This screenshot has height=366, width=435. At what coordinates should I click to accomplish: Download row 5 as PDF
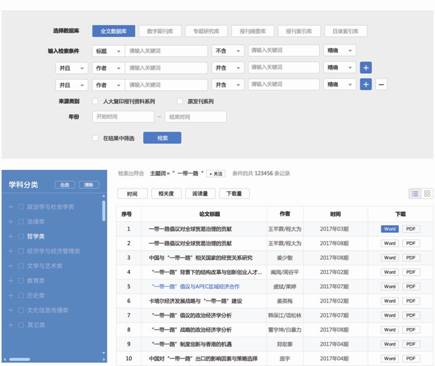pyautogui.click(x=411, y=287)
